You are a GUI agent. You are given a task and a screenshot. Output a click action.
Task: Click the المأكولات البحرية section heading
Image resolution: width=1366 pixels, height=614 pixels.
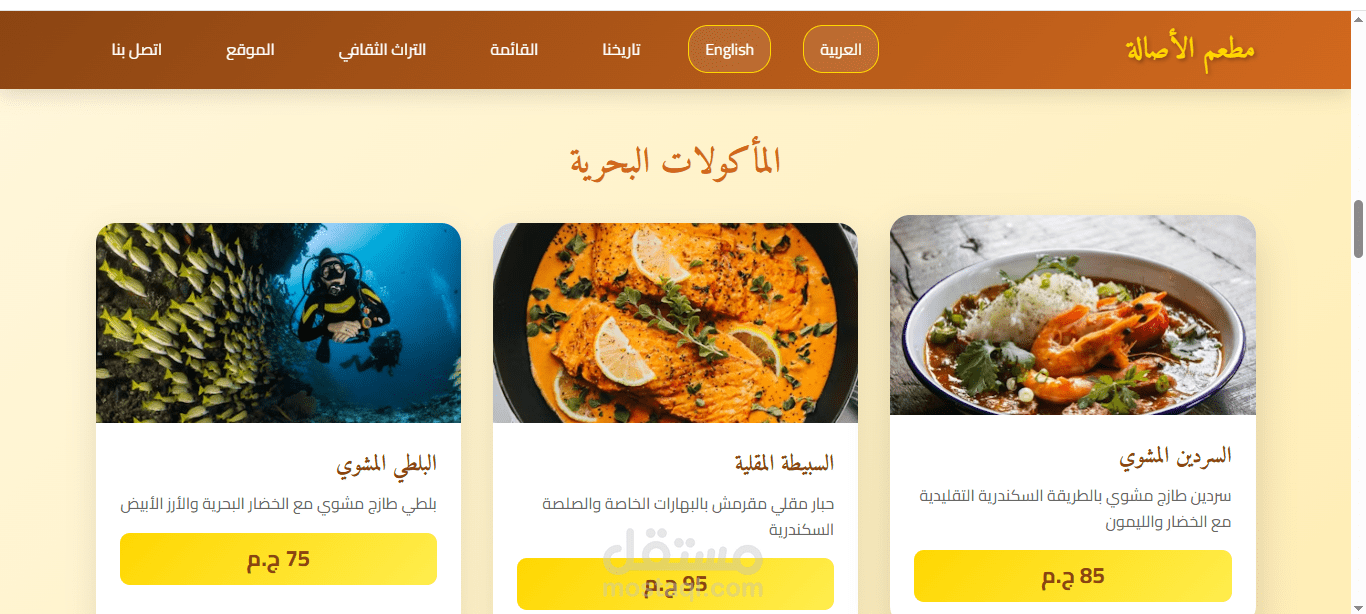click(x=676, y=161)
